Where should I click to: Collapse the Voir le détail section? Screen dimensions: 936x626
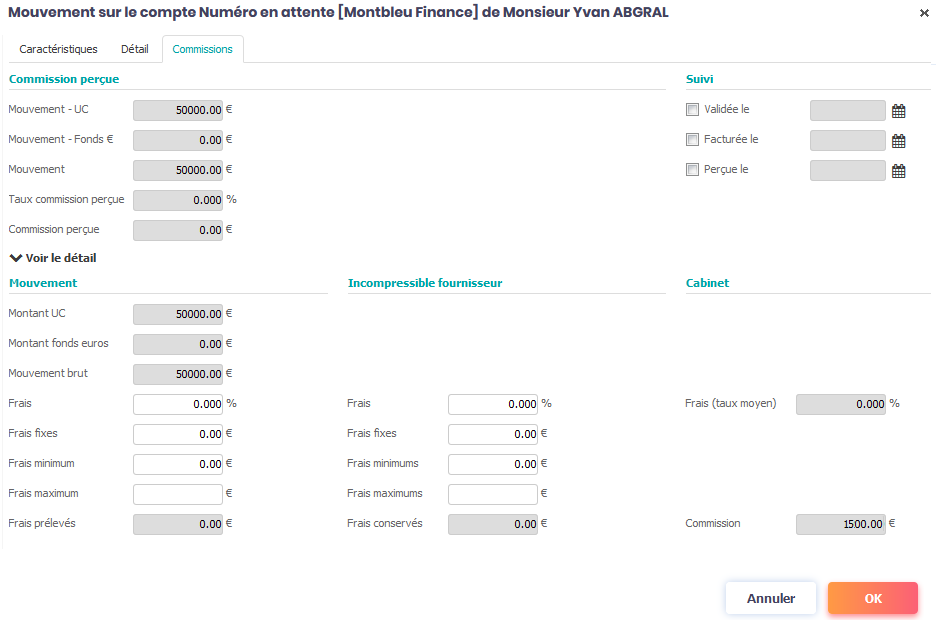53,258
